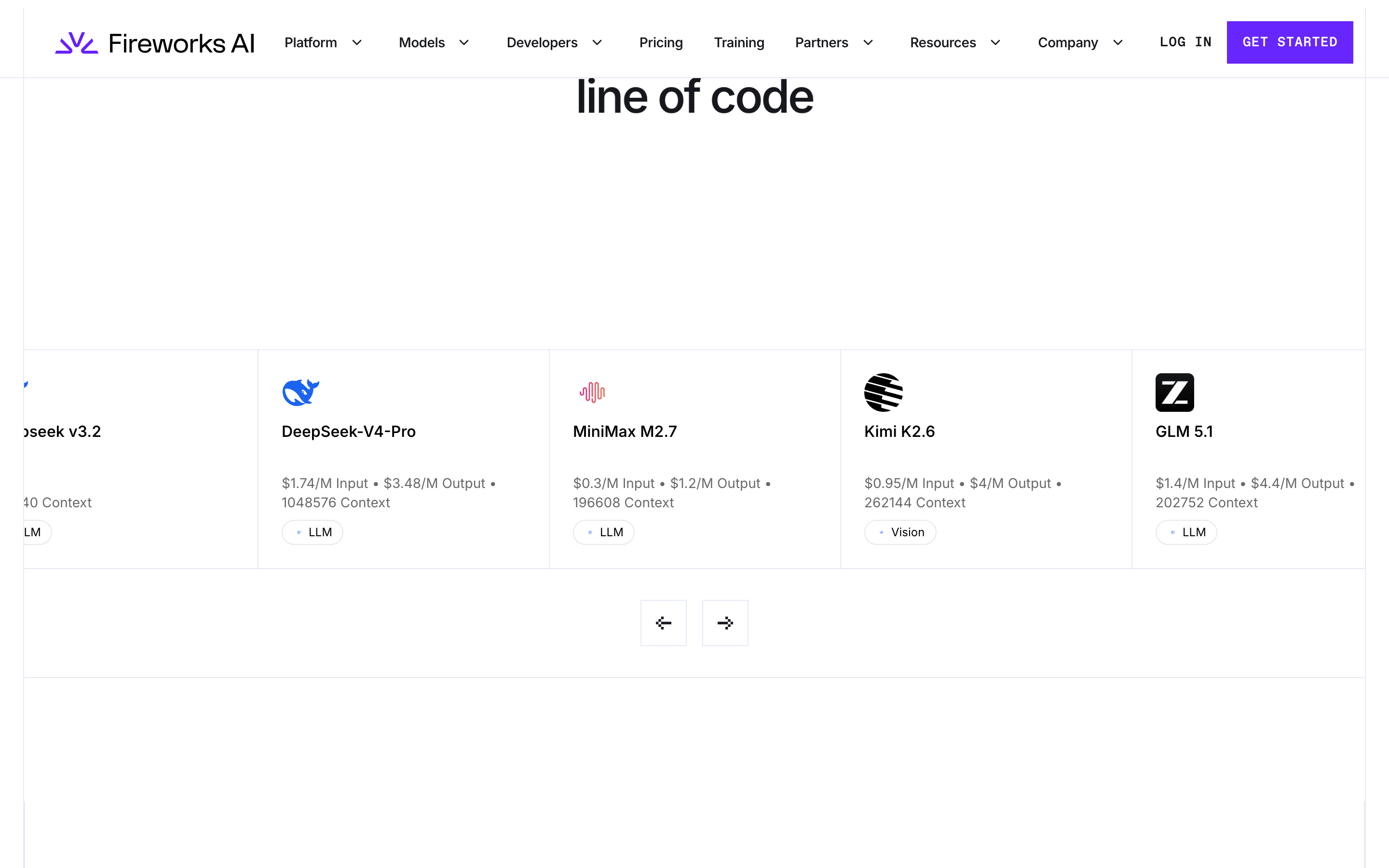Viewport: 1389px width, 868px height.
Task: Click the GET STARTED button
Action: click(x=1290, y=42)
